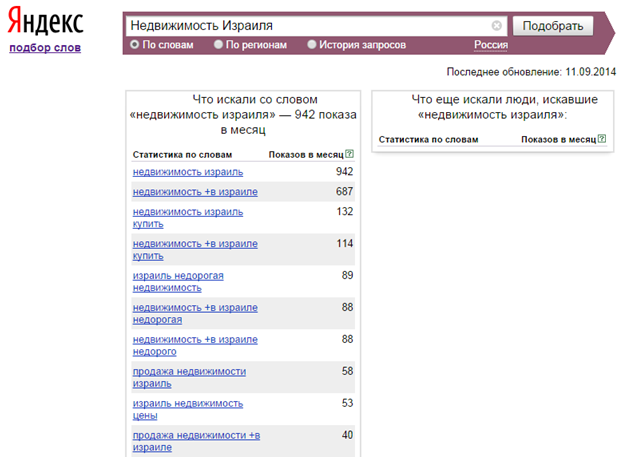
Task: Click the Яндекс logo
Action: click(x=46, y=21)
